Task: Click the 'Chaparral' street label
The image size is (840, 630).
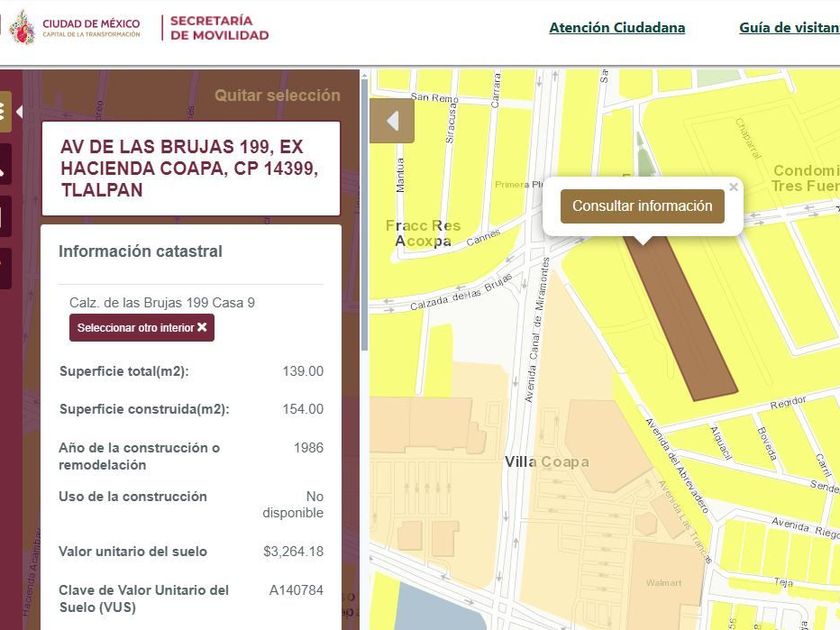Action: [x=748, y=139]
